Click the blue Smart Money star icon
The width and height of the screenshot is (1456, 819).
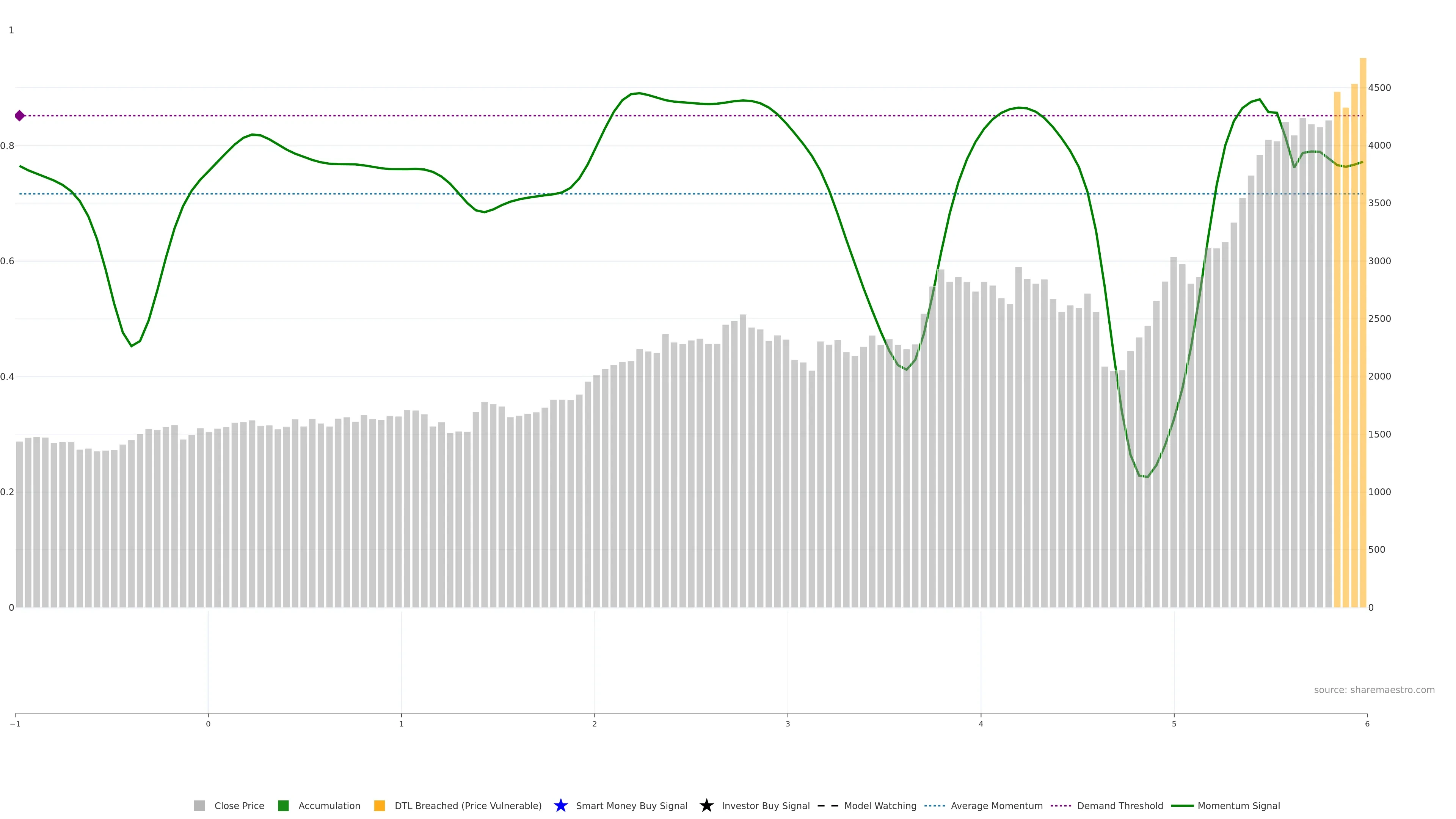point(560,805)
